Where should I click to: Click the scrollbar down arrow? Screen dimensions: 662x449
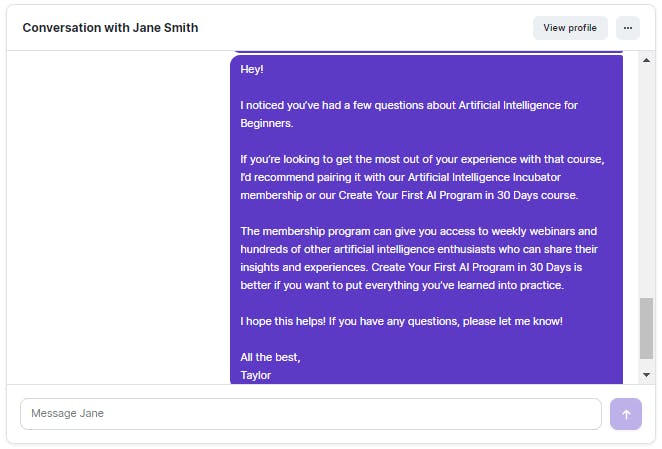click(646, 374)
